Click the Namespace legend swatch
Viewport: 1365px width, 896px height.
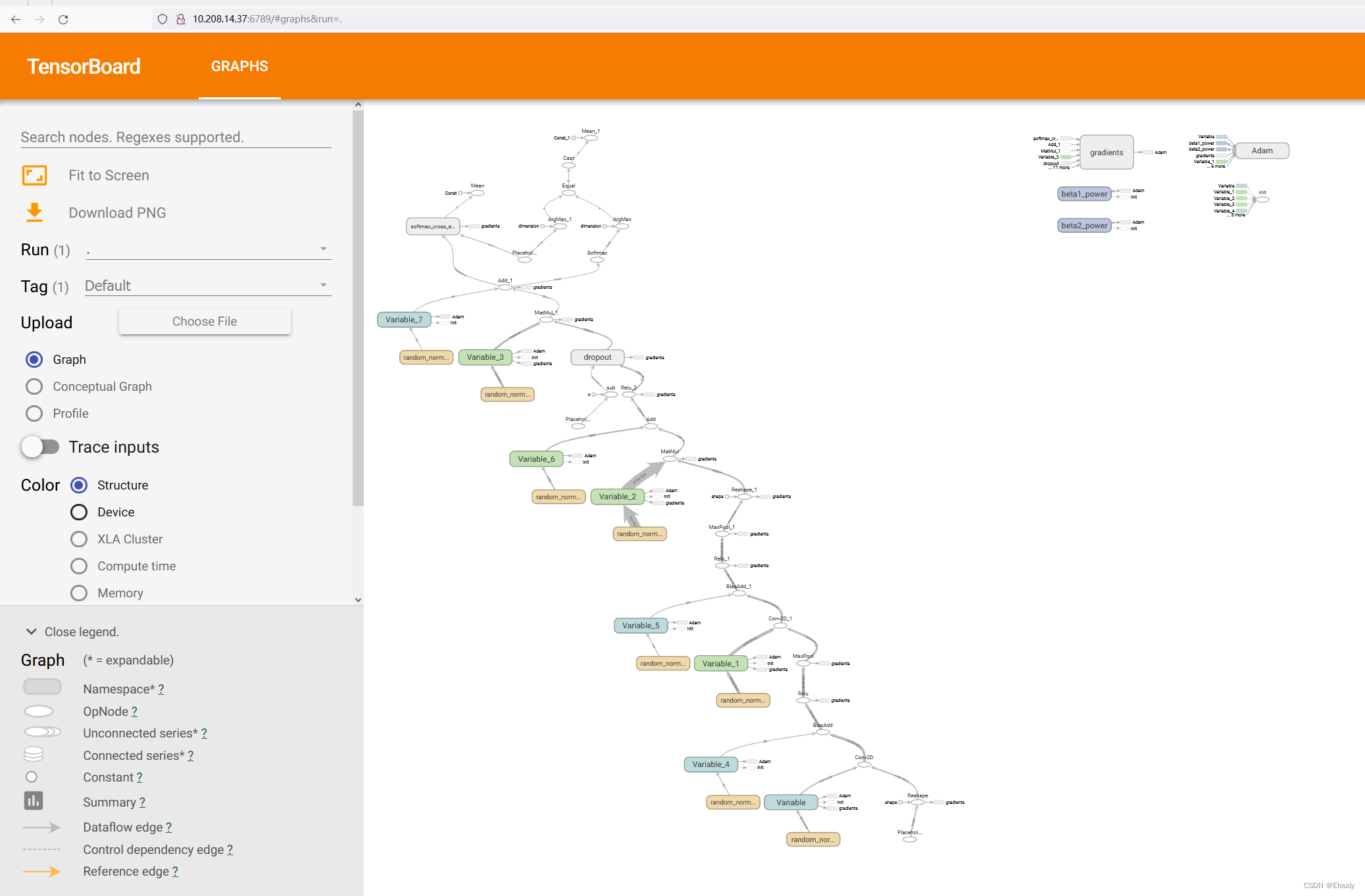(x=42, y=687)
